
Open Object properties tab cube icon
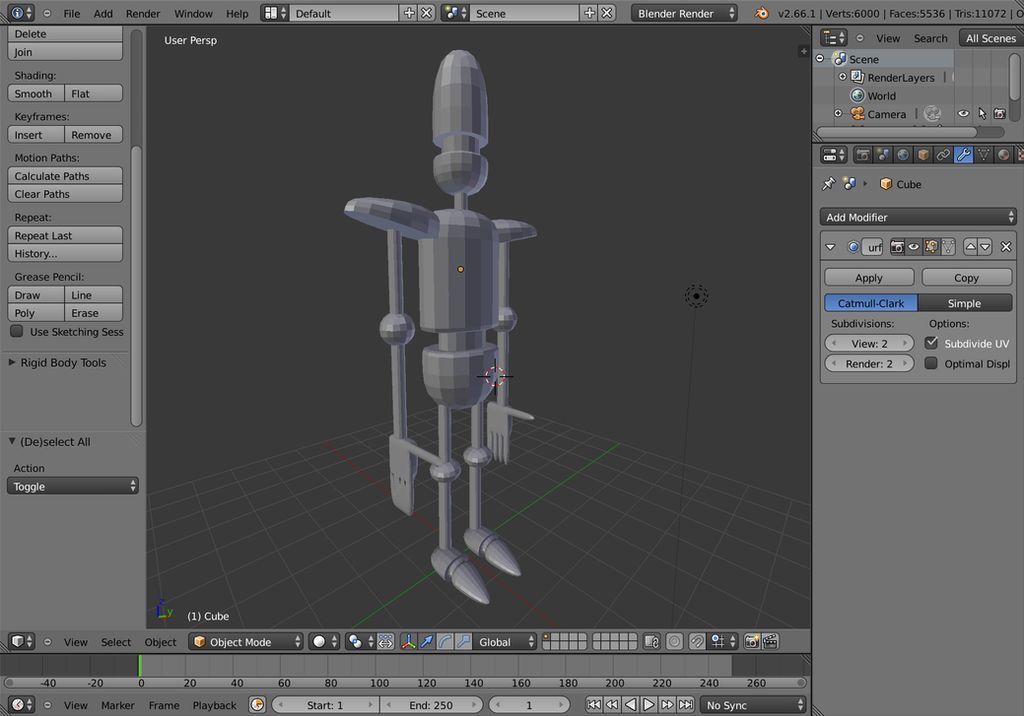(x=923, y=155)
